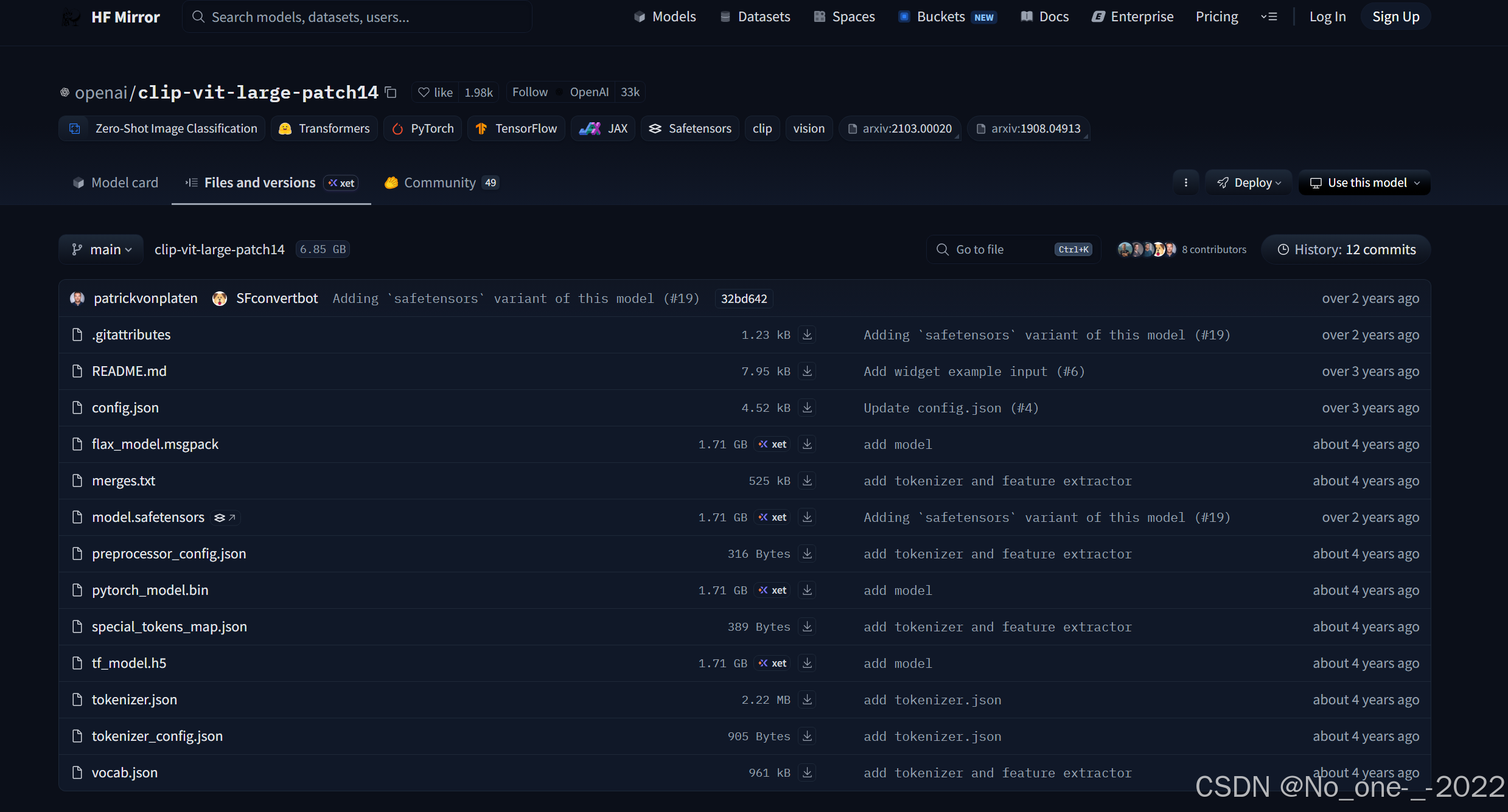The width and height of the screenshot is (1508, 812).
Task: Expand the main branch selector
Action: pyautogui.click(x=102, y=249)
